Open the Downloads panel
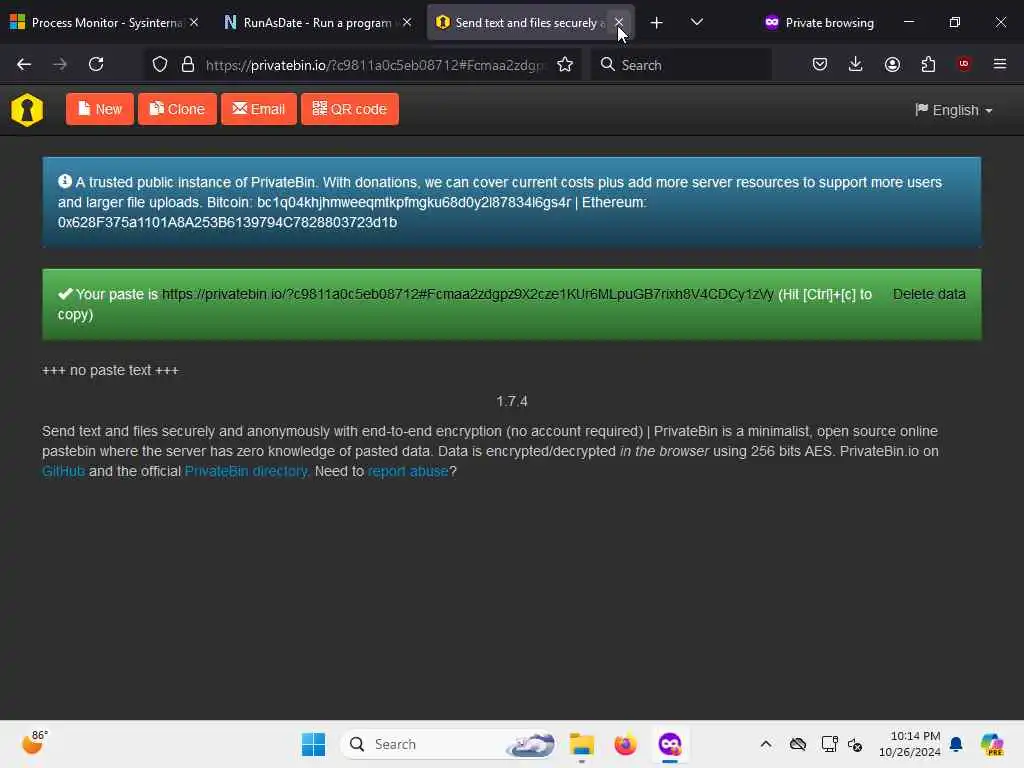1024x768 pixels. 856,64
